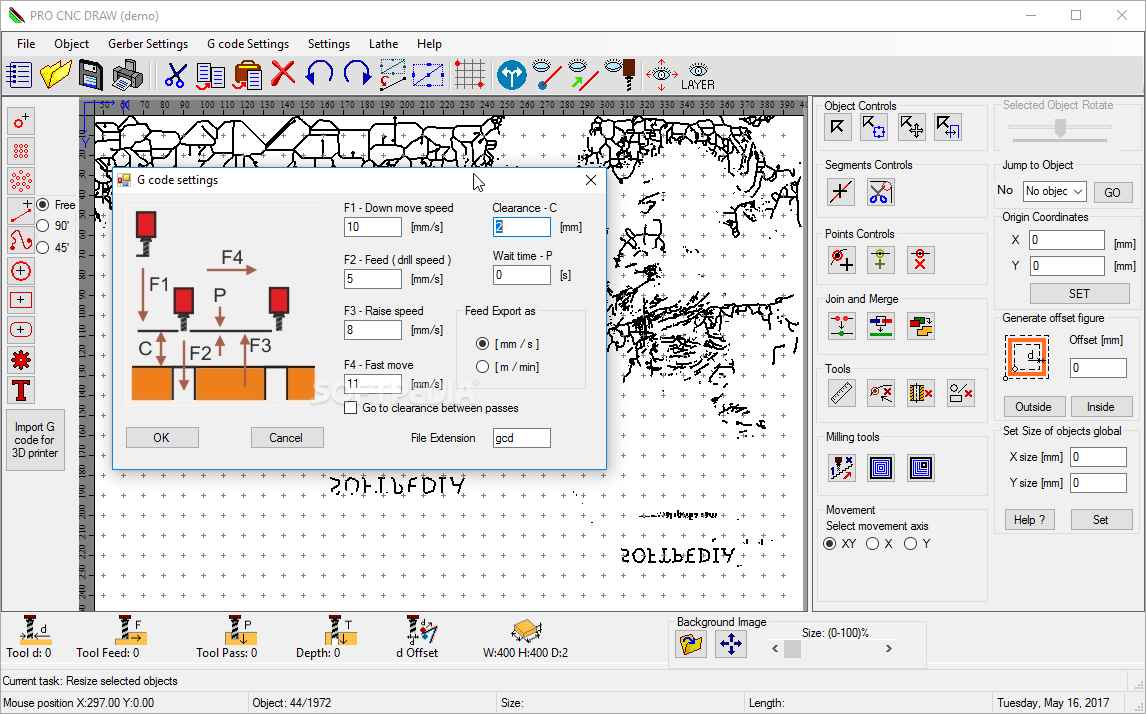Click the Generate offset figure icon
This screenshot has height=714, width=1146.
tap(1027, 357)
